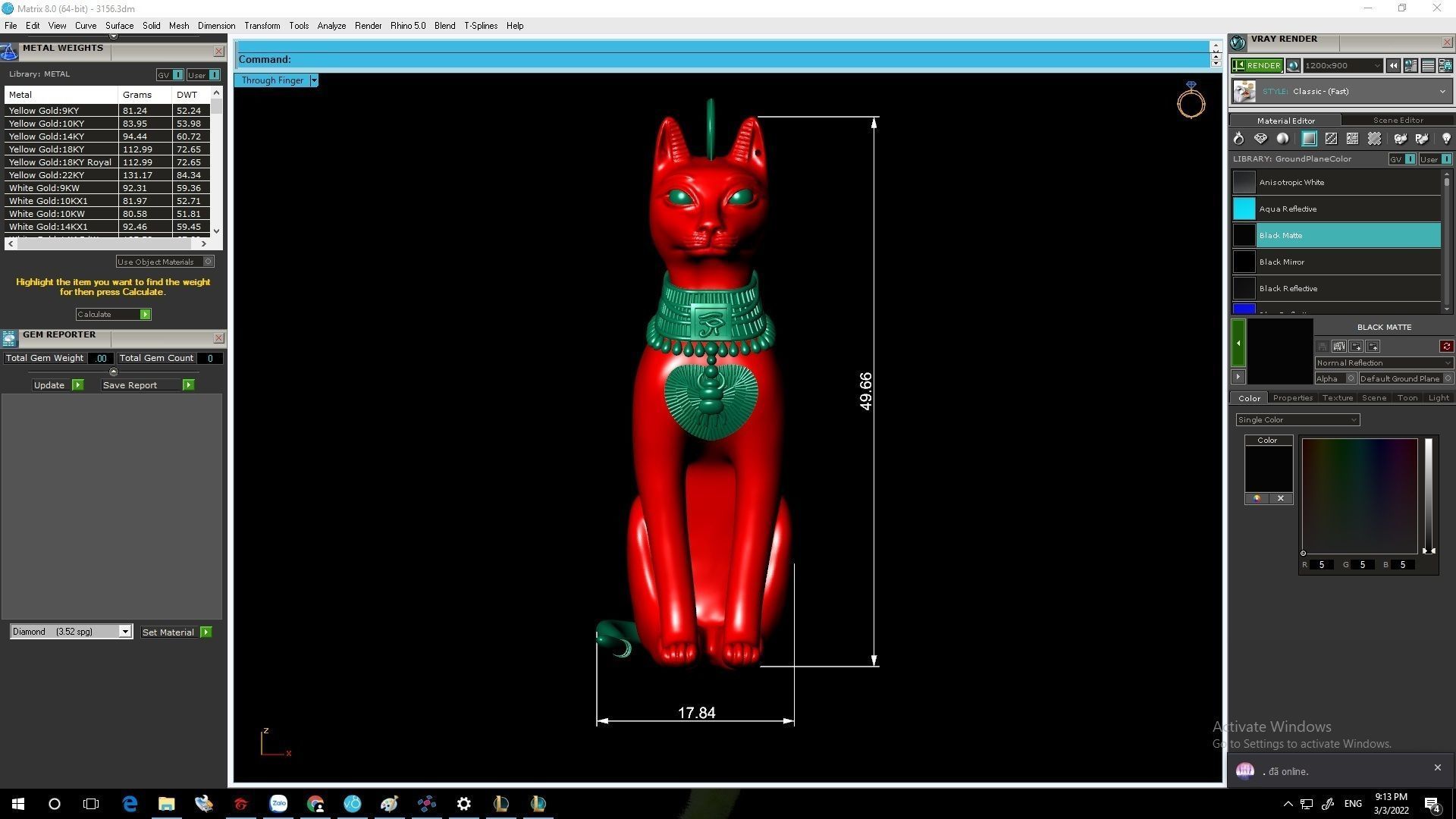Select the ring metal material category icon
This screenshot has width=1456, height=819.
[1238, 139]
